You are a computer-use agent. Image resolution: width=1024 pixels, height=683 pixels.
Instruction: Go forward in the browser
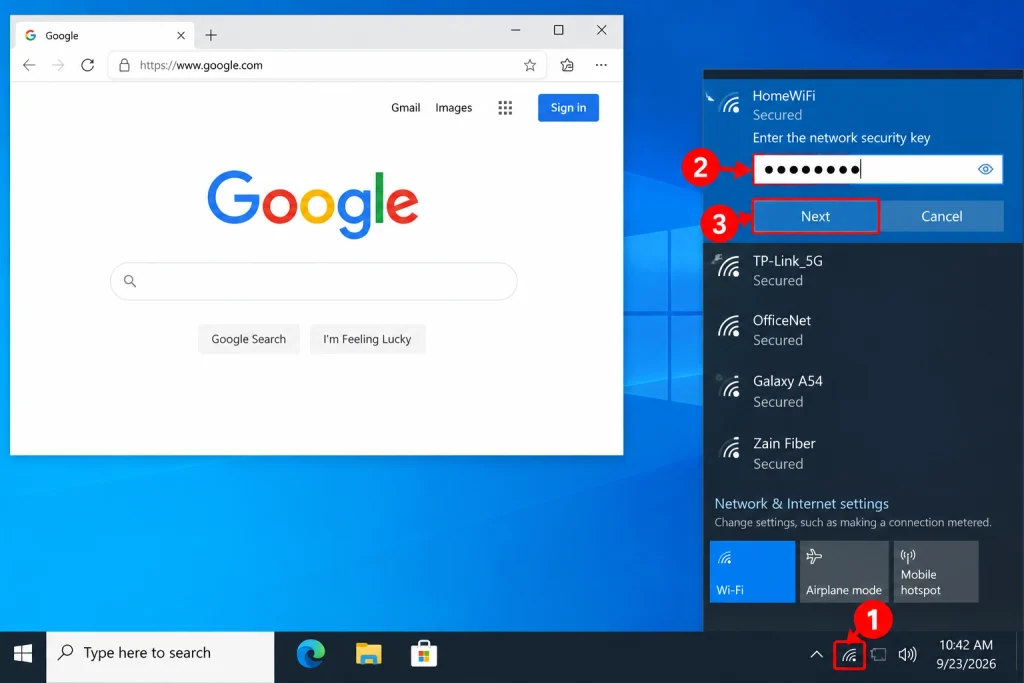coord(58,65)
